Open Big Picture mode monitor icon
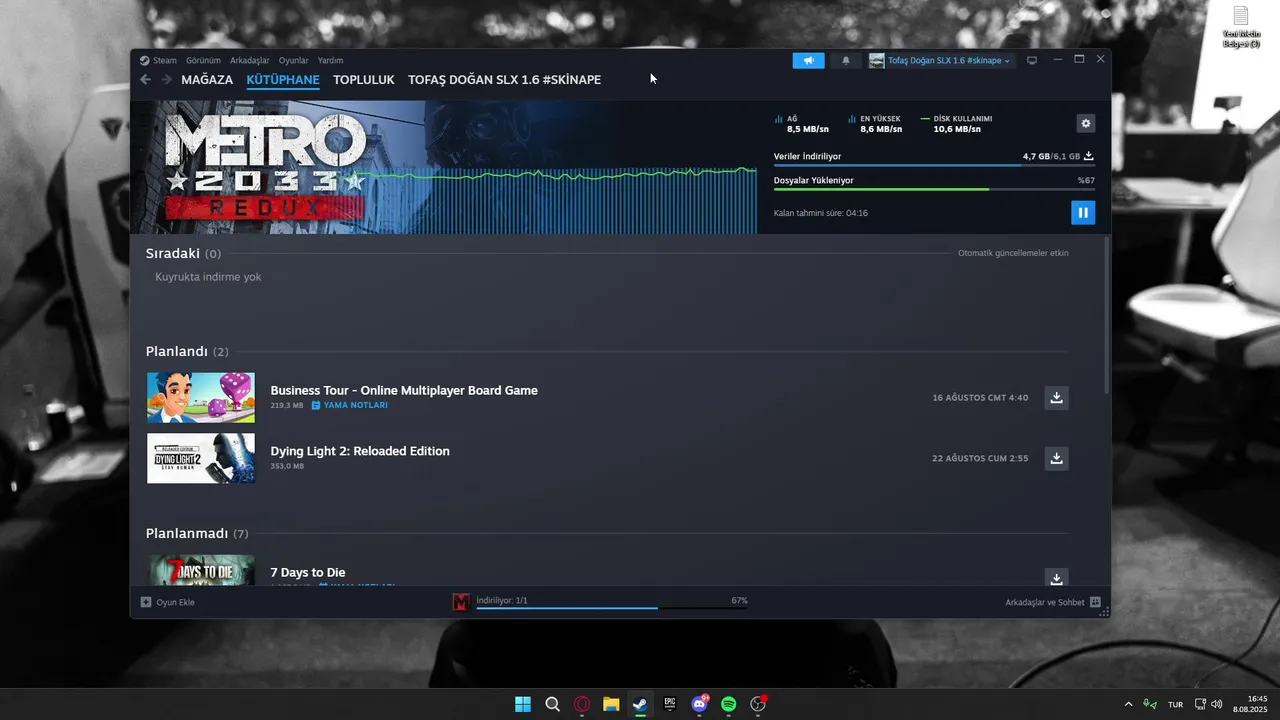The height and width of the screenshot is (720, 1280). (x=1032, y=60)
